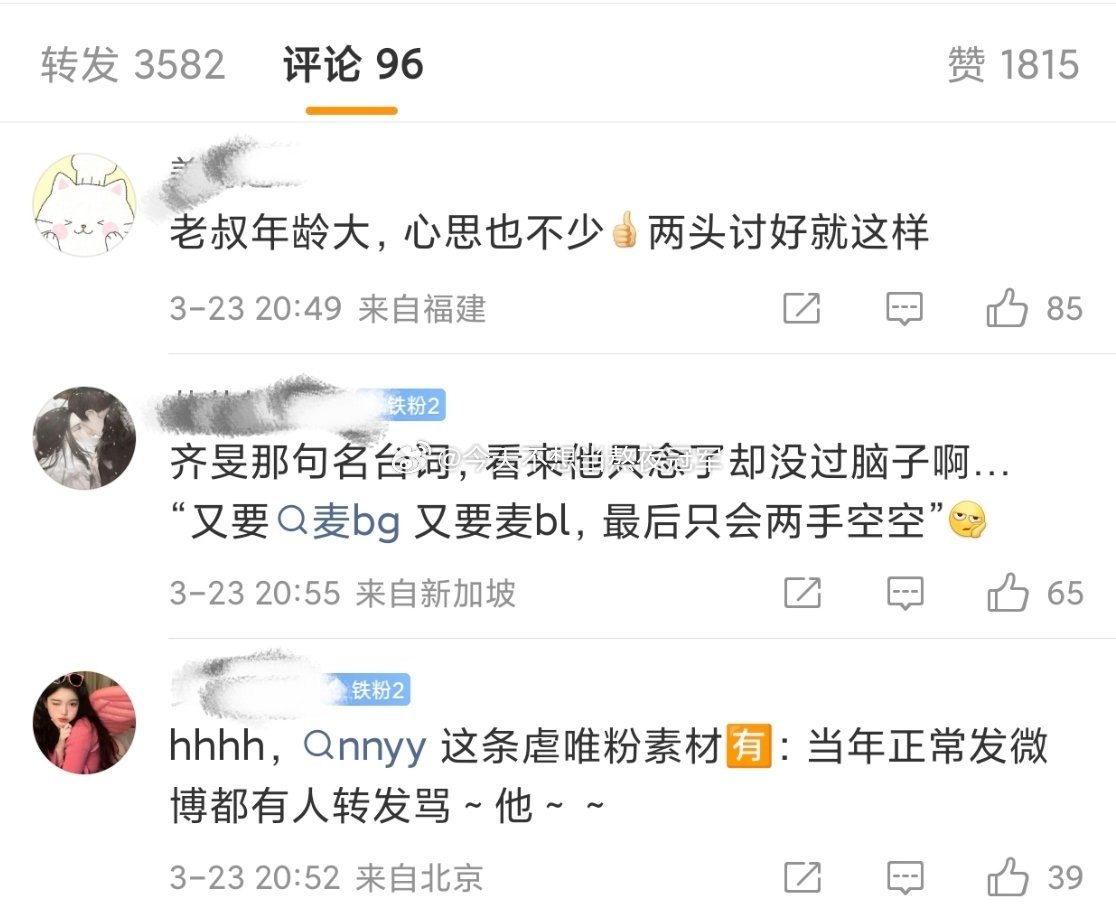Viewport: 1116px width, 915px height.
Task: Tap the 铁粉2 badge on second comment
Action: tap(413, 406)
